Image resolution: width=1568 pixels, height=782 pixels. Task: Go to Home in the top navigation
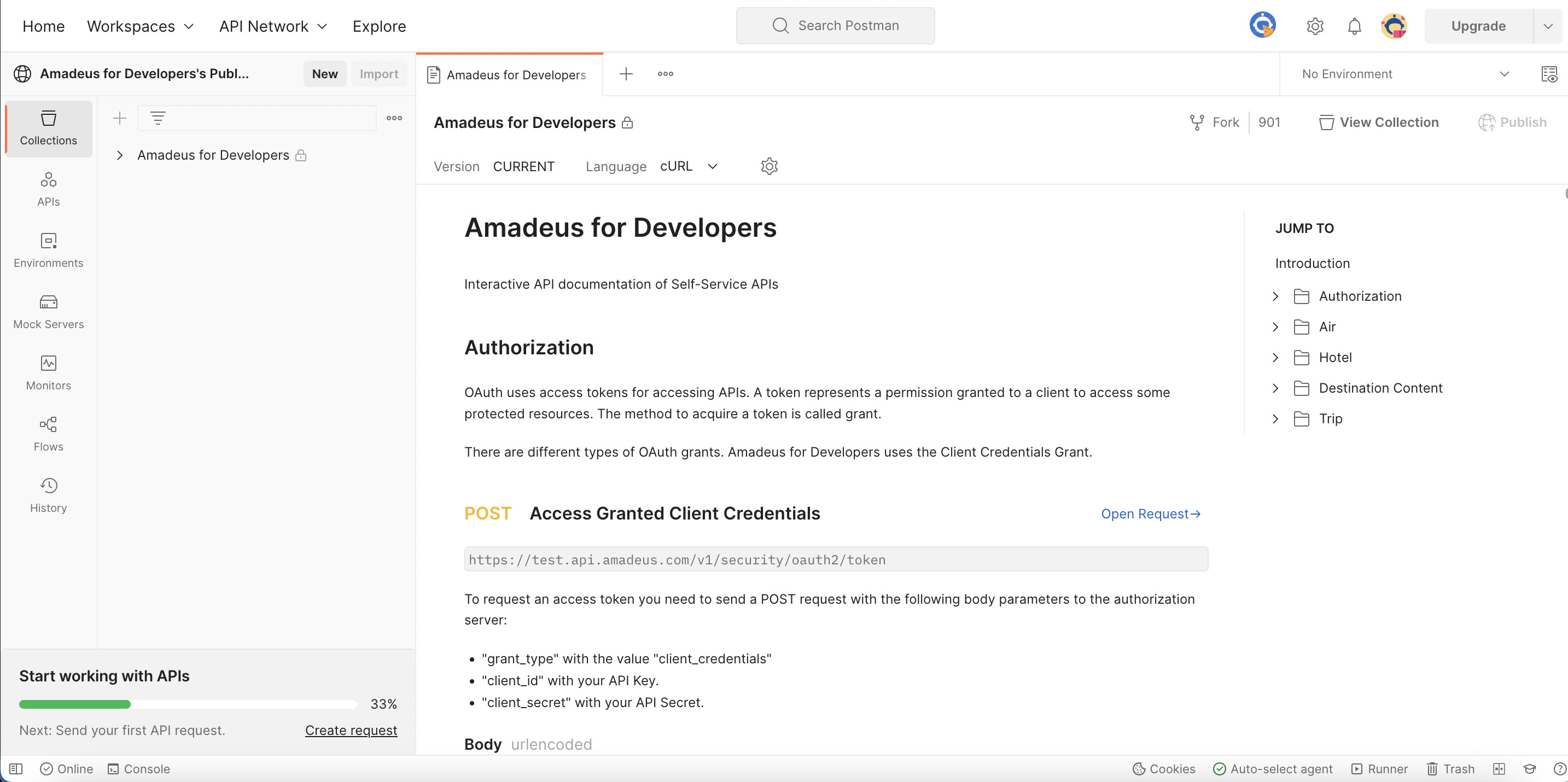click(x=43, y=26)
